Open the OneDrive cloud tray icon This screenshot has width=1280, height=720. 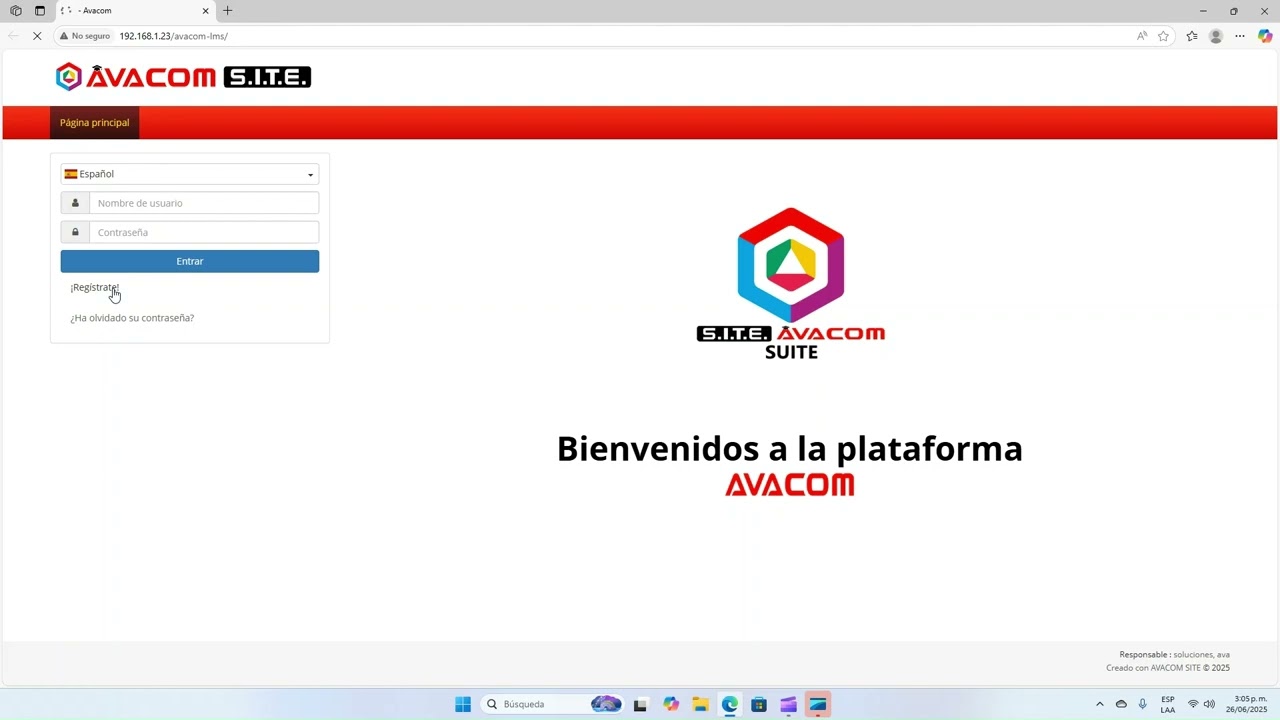[x=1121, y=704]
